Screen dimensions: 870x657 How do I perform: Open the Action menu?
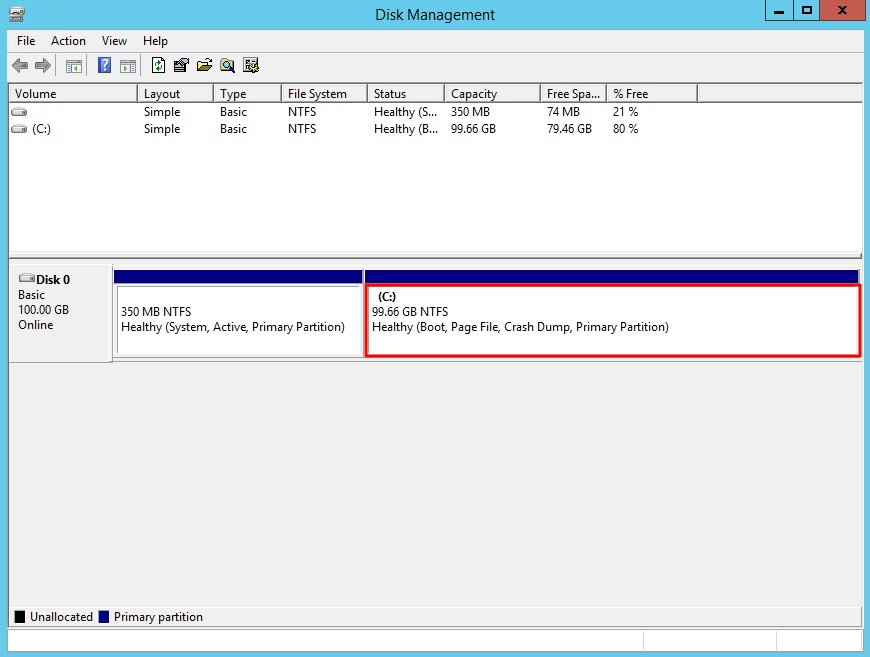coord(68,41)
